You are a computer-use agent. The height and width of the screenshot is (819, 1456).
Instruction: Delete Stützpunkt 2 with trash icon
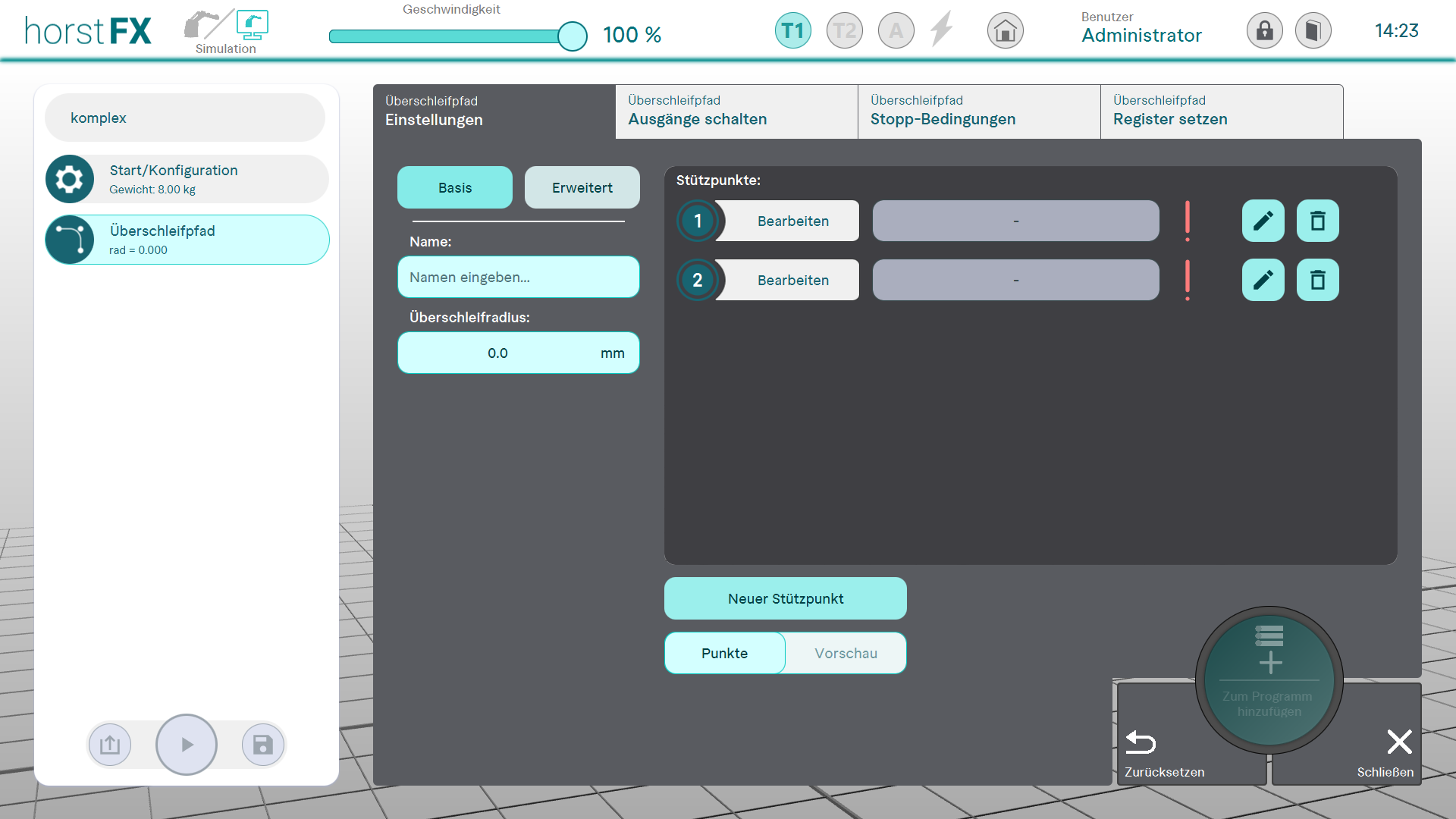[1317, 280]
